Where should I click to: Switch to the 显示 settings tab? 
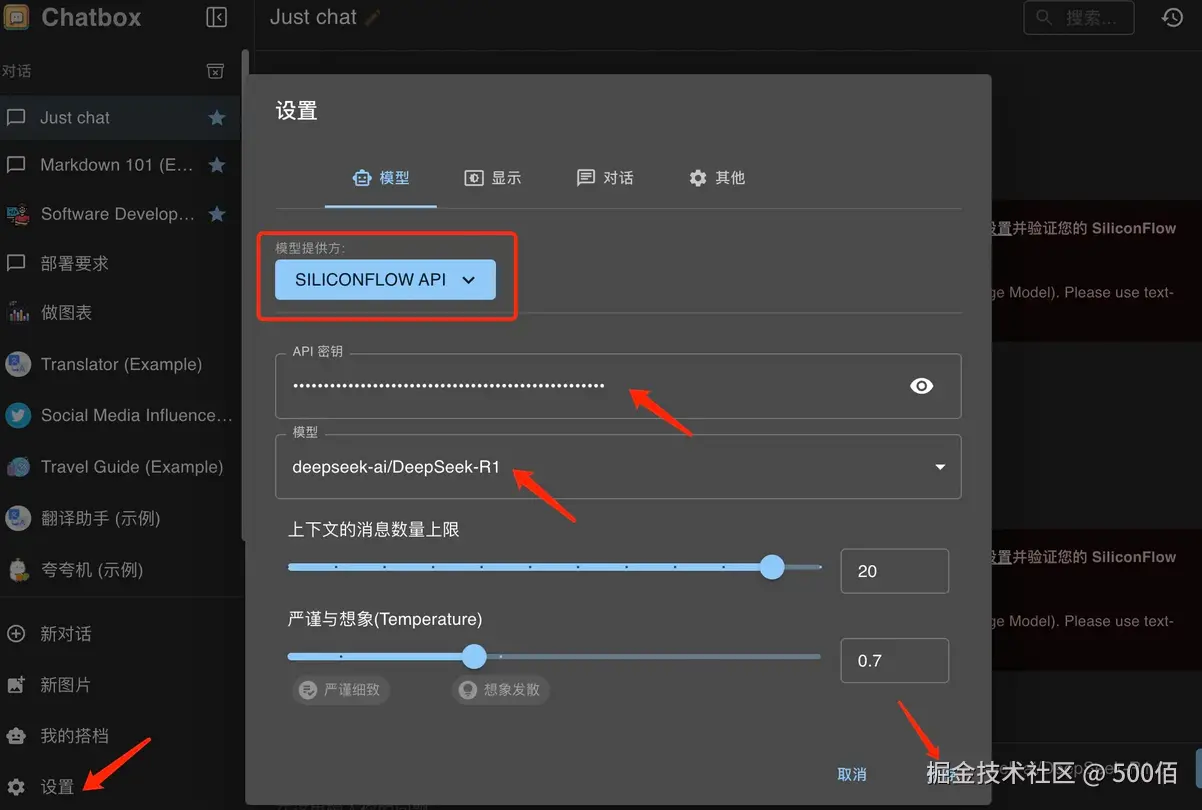(493, 177)
